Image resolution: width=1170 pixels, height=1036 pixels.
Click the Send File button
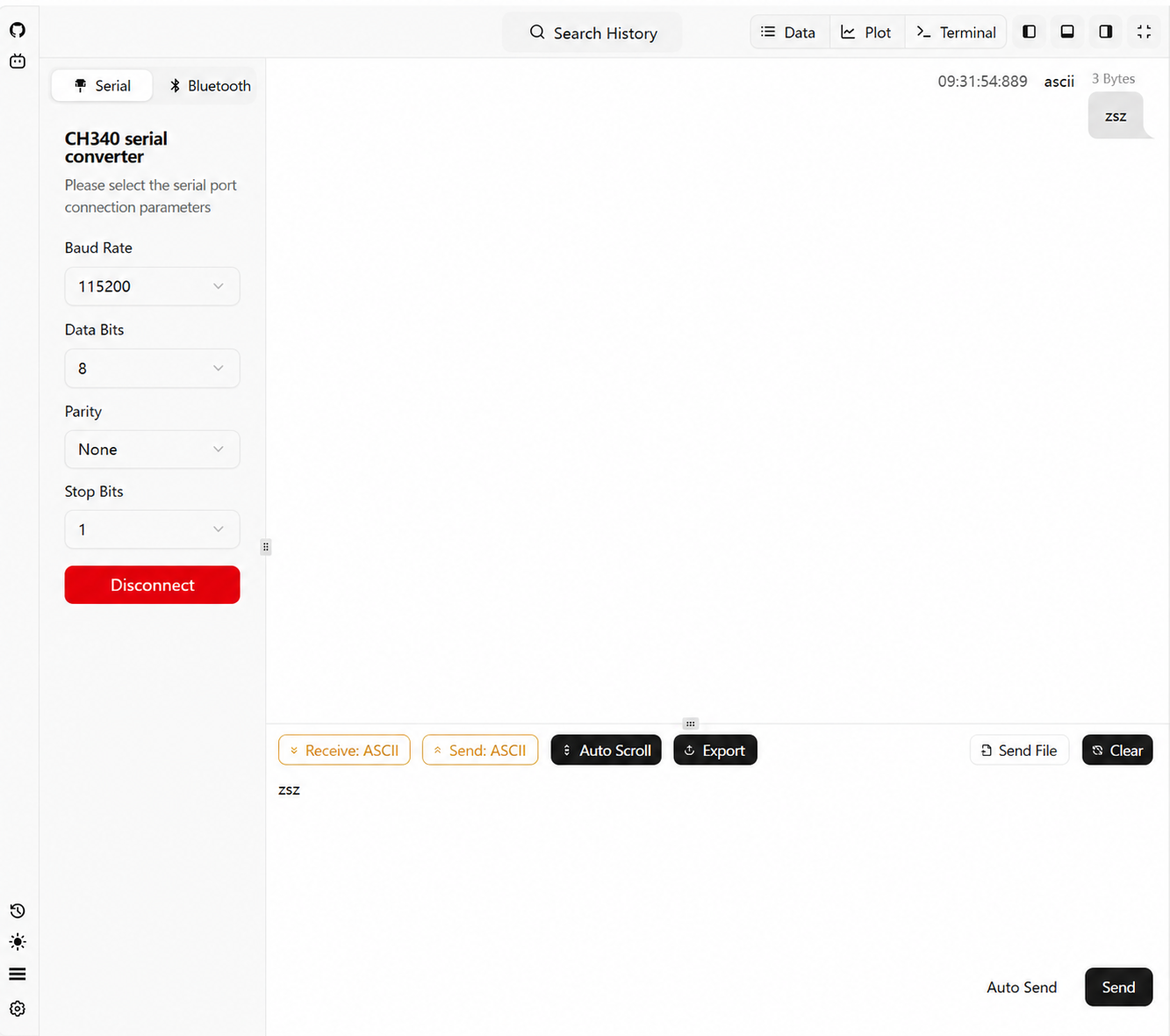[x=1019, y=750]
